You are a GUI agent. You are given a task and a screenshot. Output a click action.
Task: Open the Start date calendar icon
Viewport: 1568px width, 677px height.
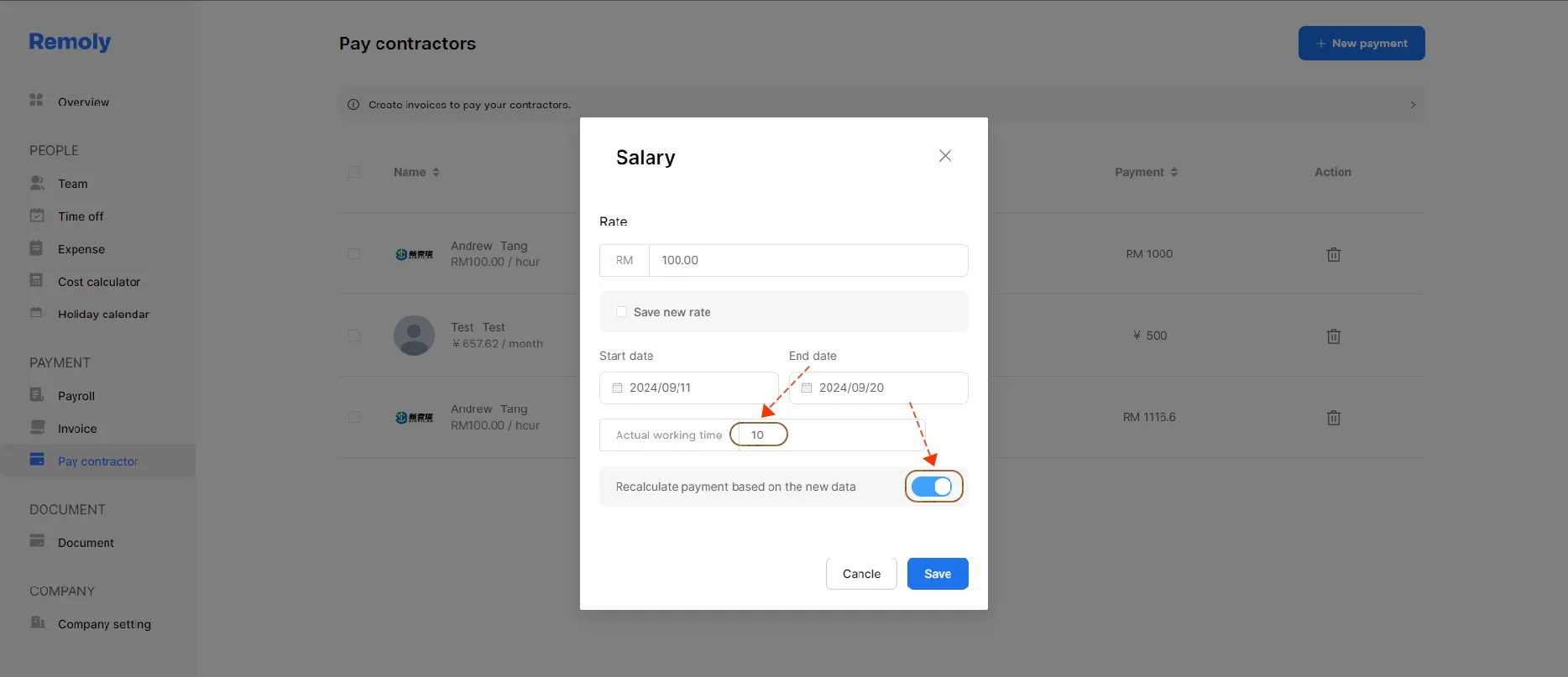(x=617, y=388)
